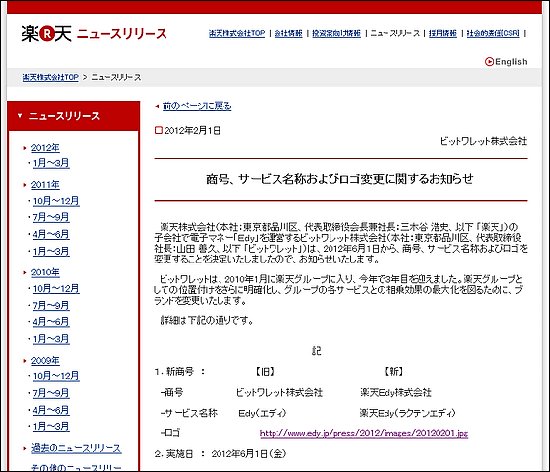This screenshot has height=472, width=550.
Task: Click the headline 商号、サービス名称およびロゴ変更に関するお知らせ
Action: point(340,179)
